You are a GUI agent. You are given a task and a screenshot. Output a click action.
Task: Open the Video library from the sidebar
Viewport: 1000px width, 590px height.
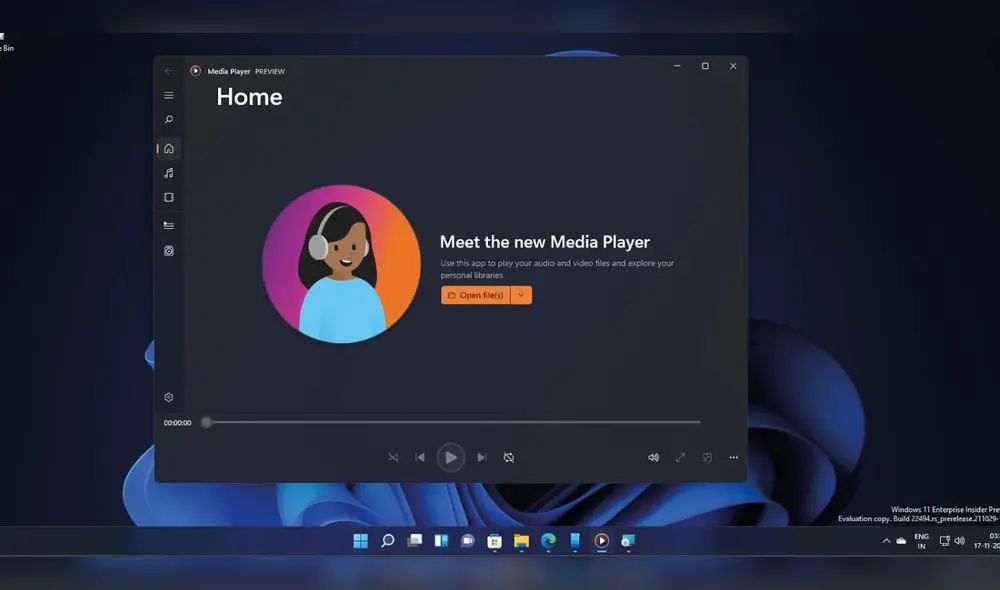(x=169, y=196)
